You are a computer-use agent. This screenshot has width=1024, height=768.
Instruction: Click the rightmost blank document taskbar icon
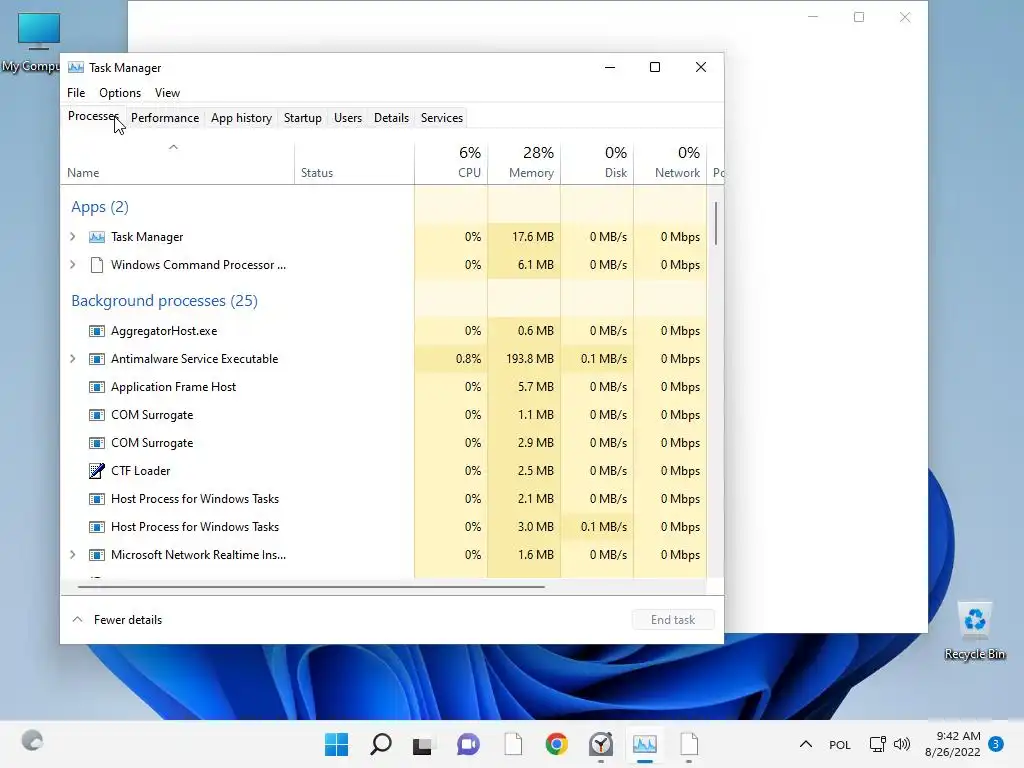tap(689, 744)
